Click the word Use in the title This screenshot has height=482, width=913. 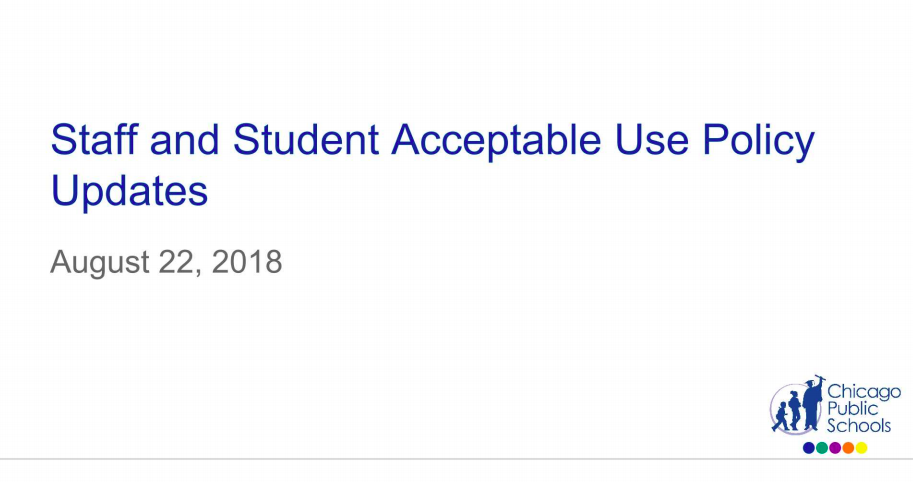coord(652,139)
